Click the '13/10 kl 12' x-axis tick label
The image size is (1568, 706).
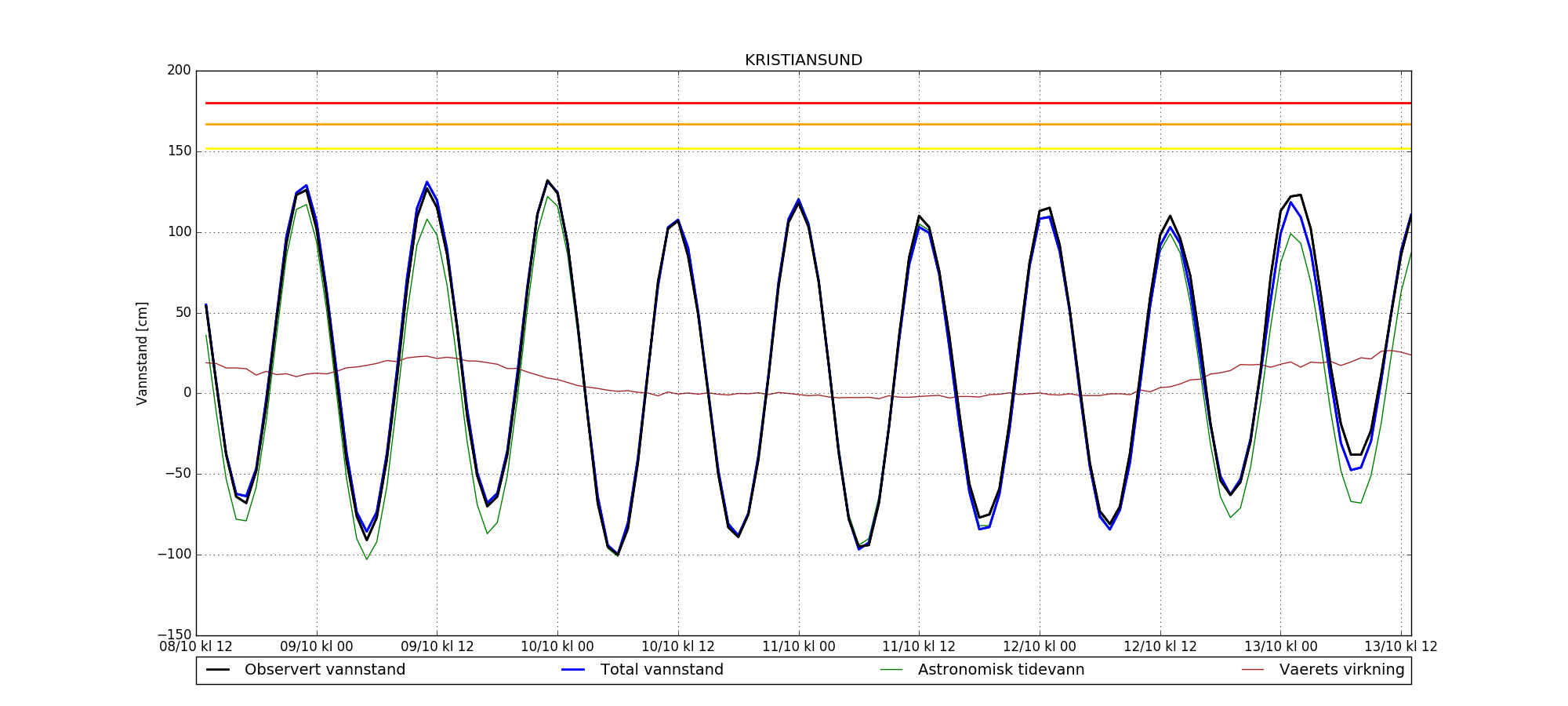1400,647
